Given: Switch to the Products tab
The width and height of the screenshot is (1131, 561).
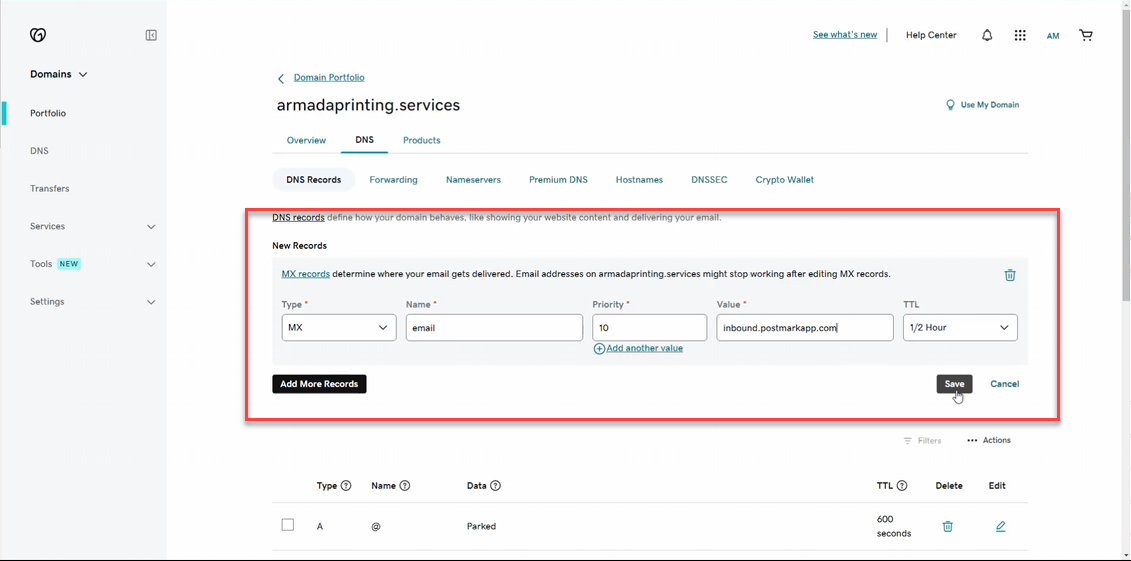Looking at the screenshot, I should click(421, 140).
